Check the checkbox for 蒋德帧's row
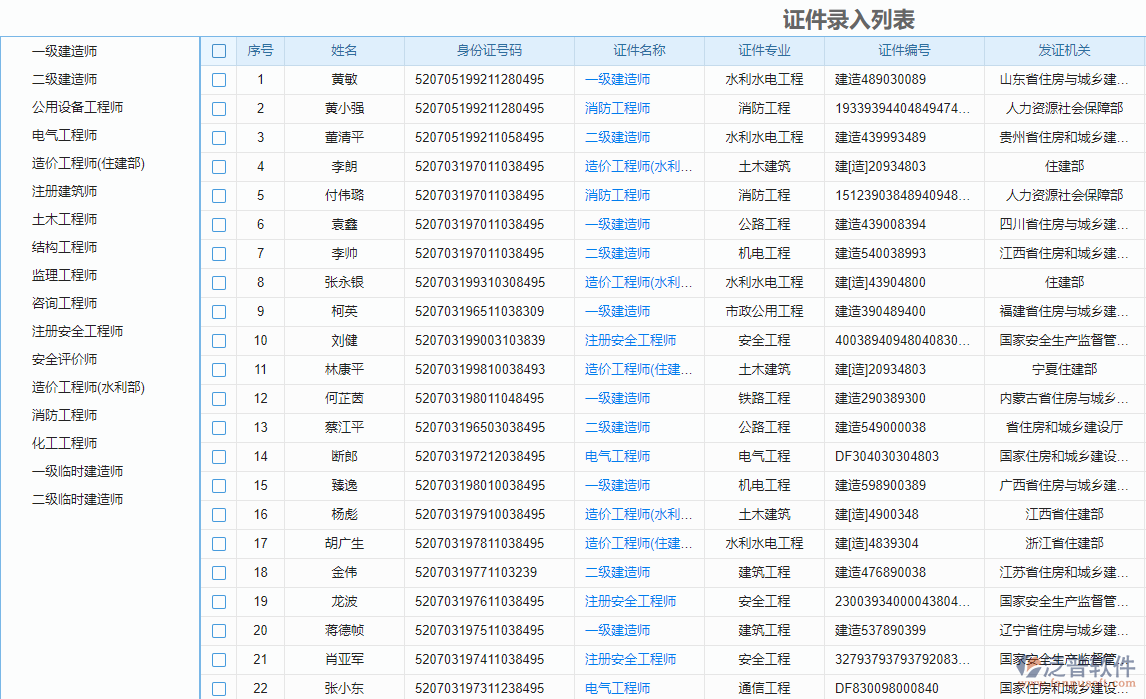The image size is (1146, 699). (x=218, y=630)
